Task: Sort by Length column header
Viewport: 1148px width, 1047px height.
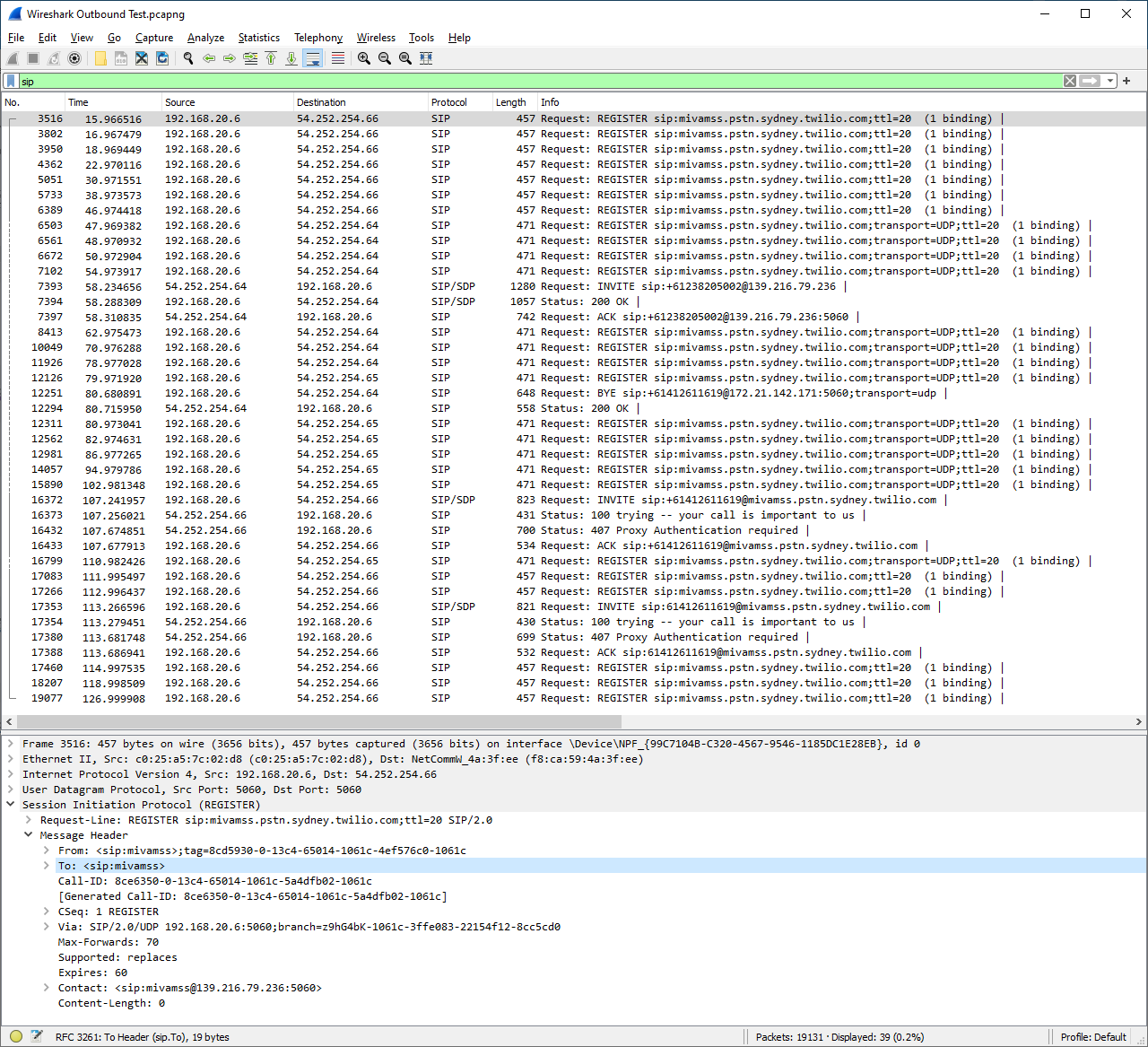Action: click(x=515, y=102)
